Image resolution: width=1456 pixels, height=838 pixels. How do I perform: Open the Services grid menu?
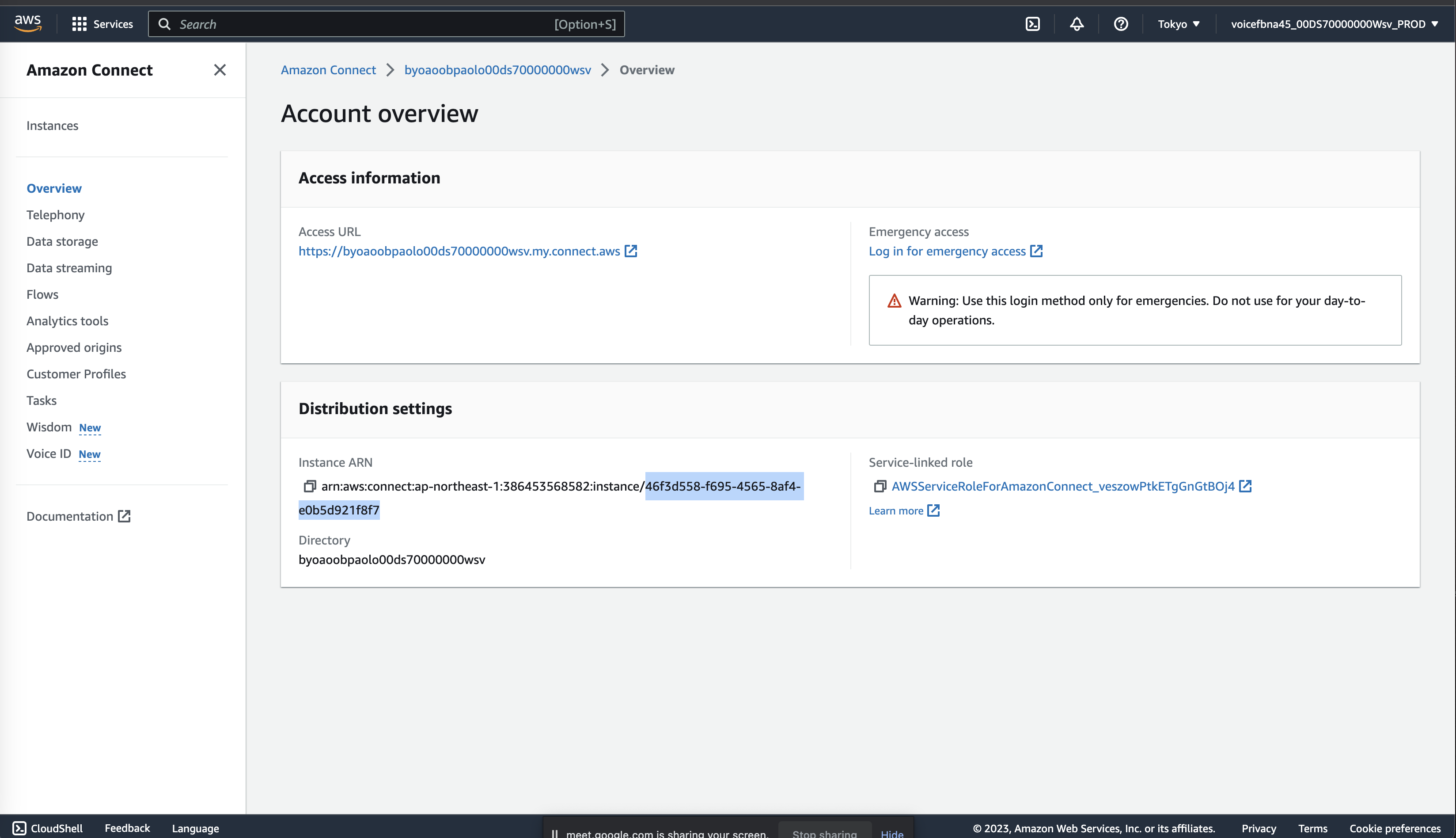(79, 24)
